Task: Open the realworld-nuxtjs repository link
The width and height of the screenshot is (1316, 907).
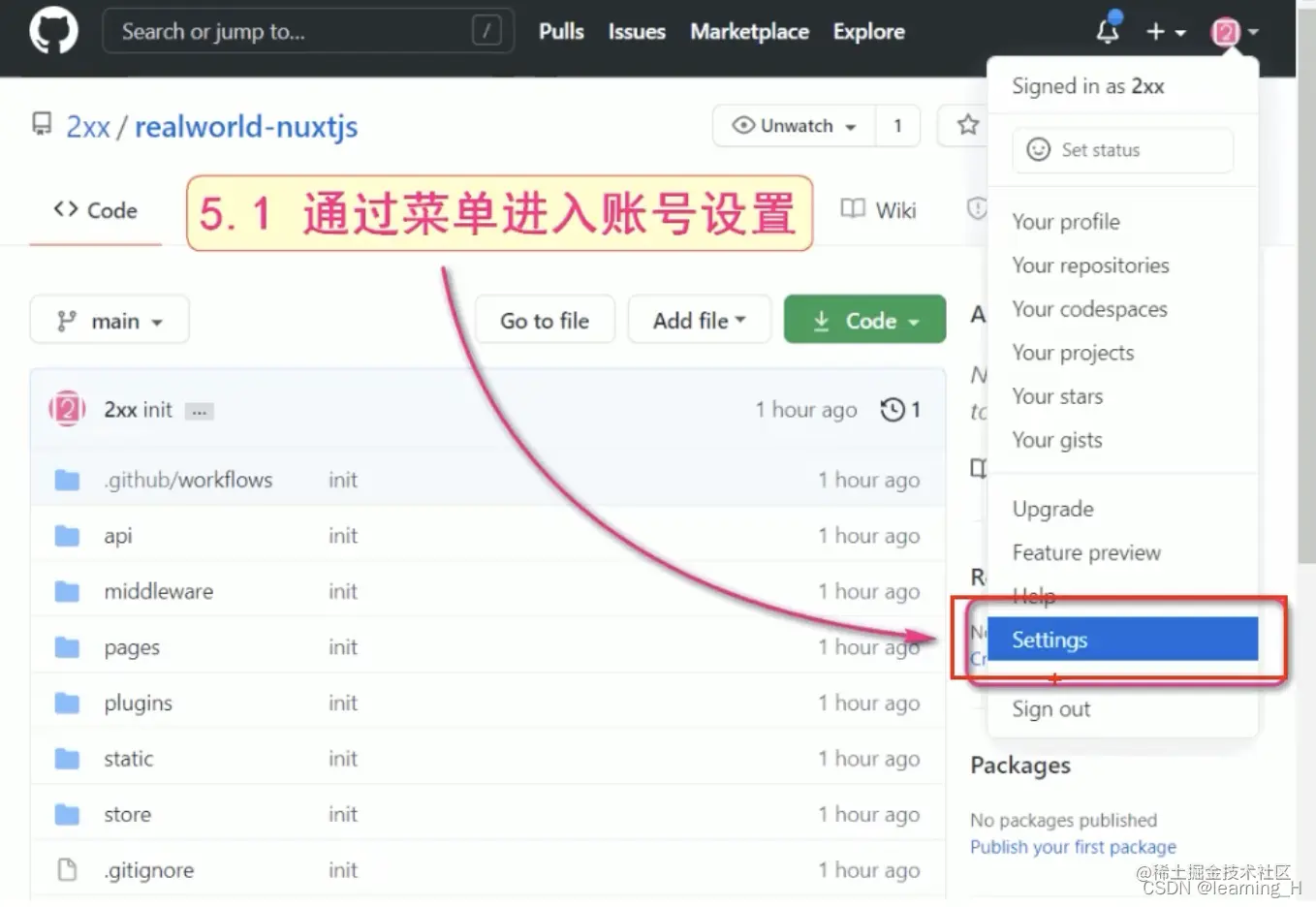Action: [x=246, y=127]
